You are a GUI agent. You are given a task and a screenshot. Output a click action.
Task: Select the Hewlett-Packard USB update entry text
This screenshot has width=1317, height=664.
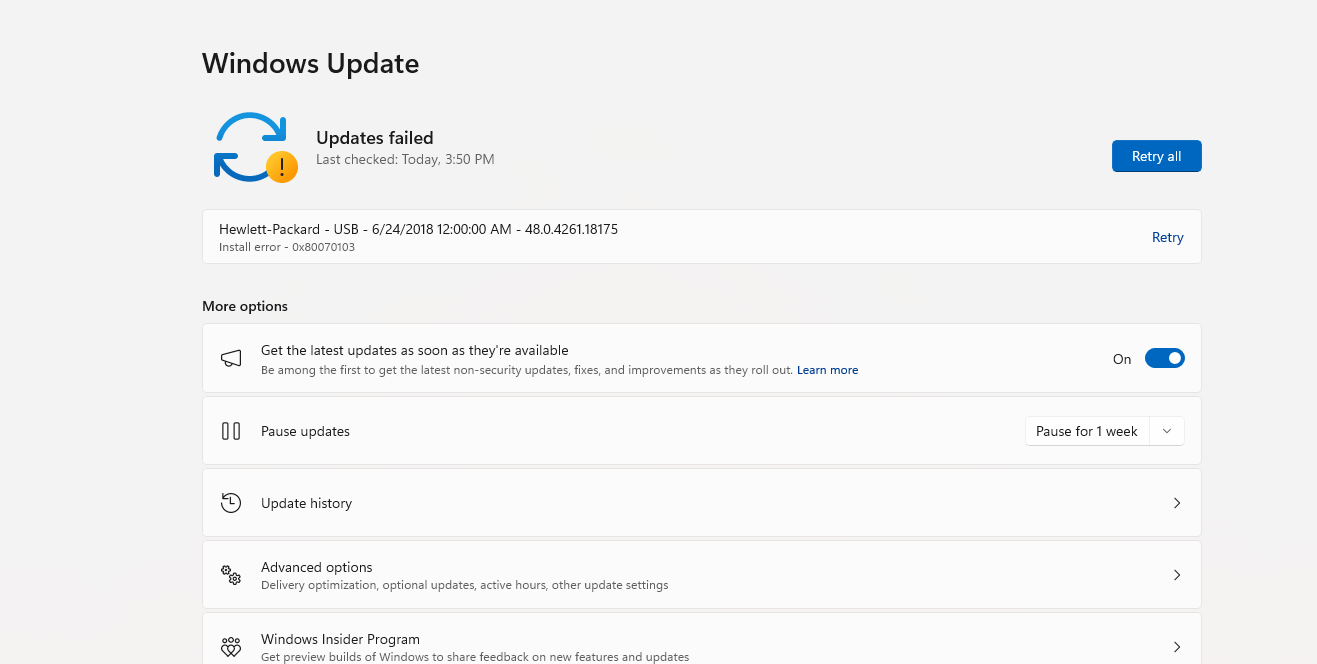pyautogui.click(x=418, y=229)
